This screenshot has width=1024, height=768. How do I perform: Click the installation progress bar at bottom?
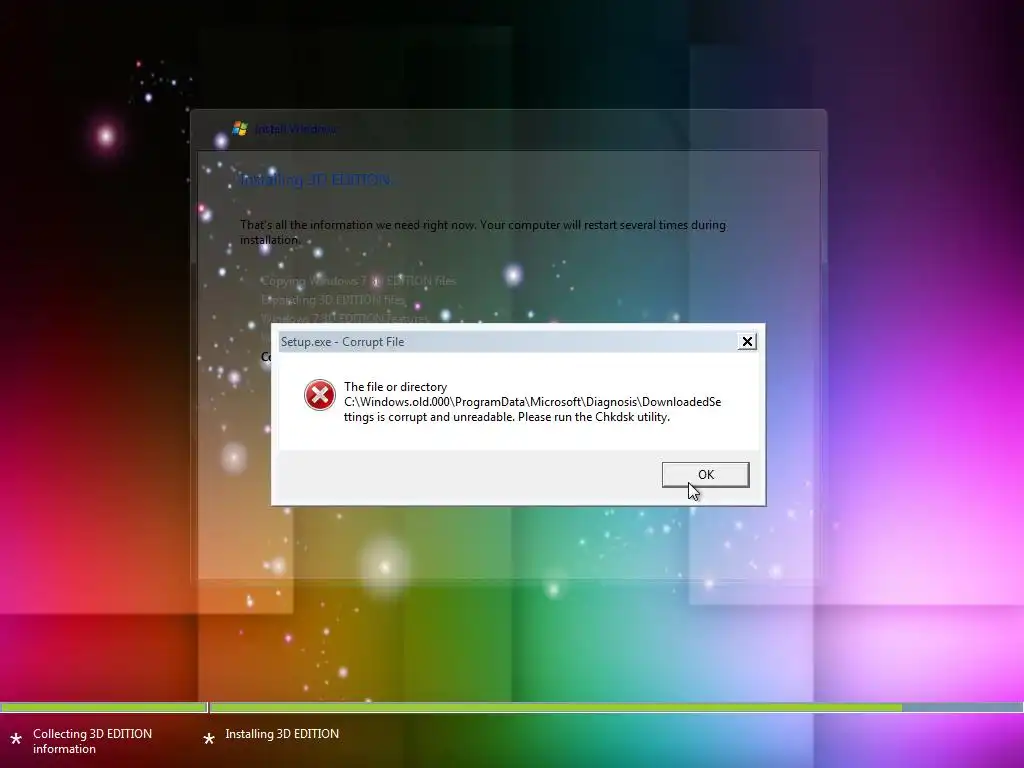[512, 707]
